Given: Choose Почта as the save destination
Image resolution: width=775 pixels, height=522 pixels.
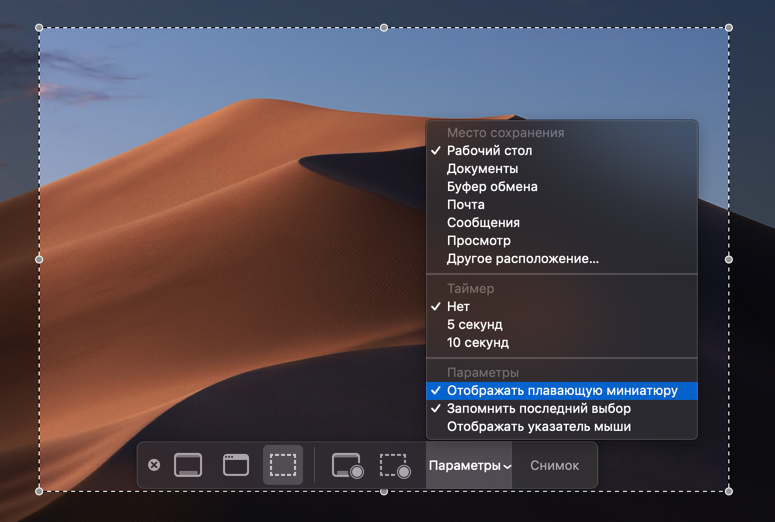Looking at the screenshot, I should 465,205.
